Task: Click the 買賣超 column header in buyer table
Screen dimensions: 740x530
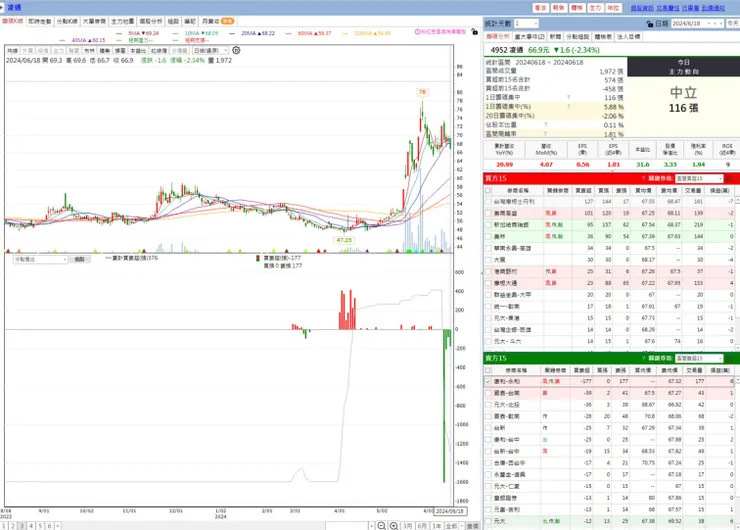Action: pyautogui.click(x=583, y=191)
